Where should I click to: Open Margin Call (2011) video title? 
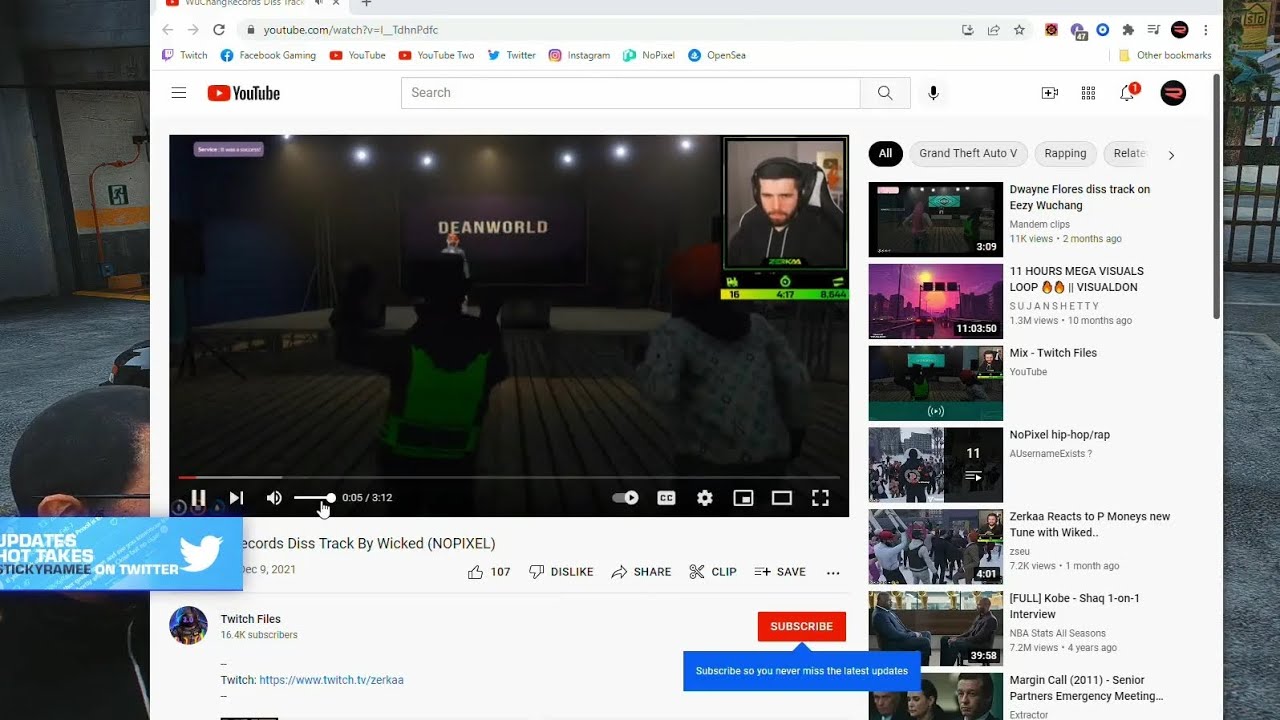coord(1087,688)
